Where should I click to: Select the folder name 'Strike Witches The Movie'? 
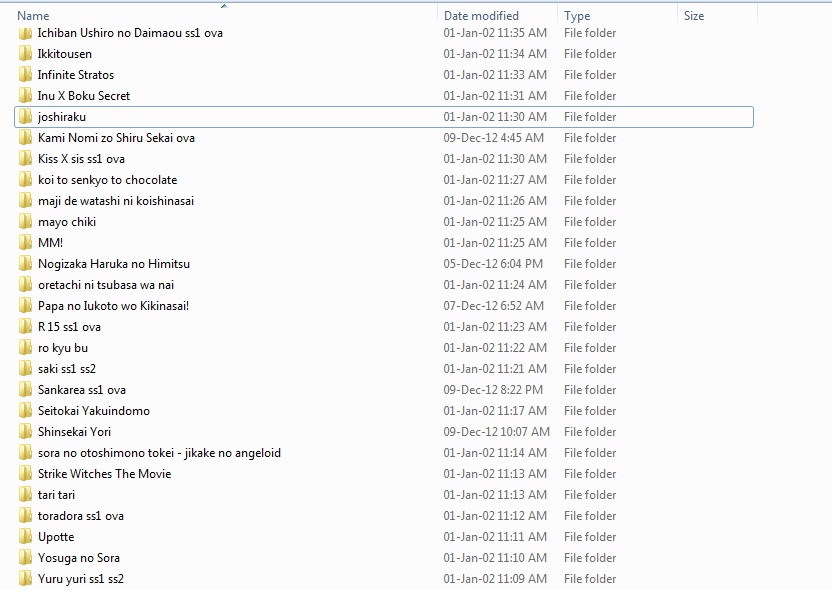[x=105, y=474]
